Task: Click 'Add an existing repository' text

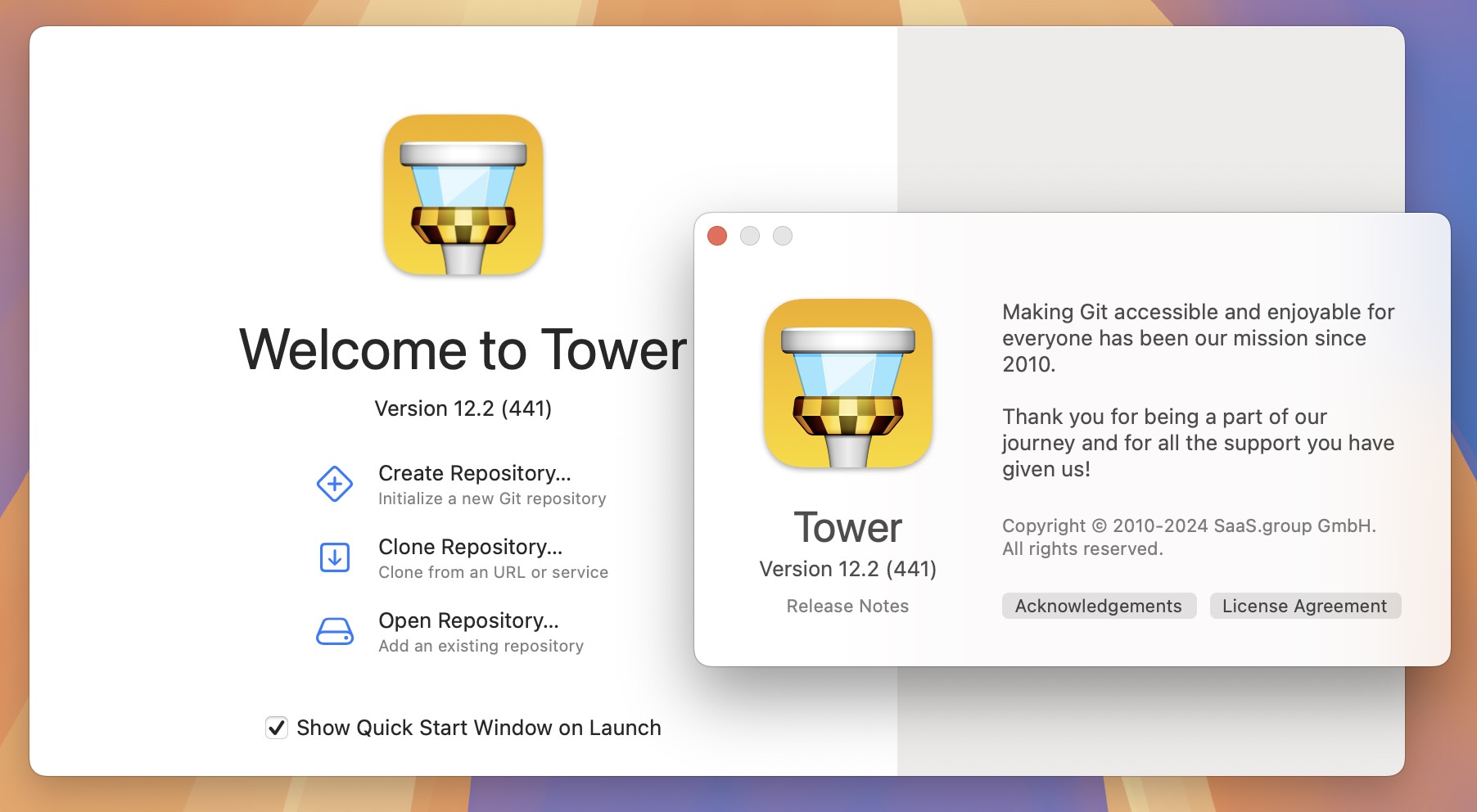Action: tap(481, 646)
